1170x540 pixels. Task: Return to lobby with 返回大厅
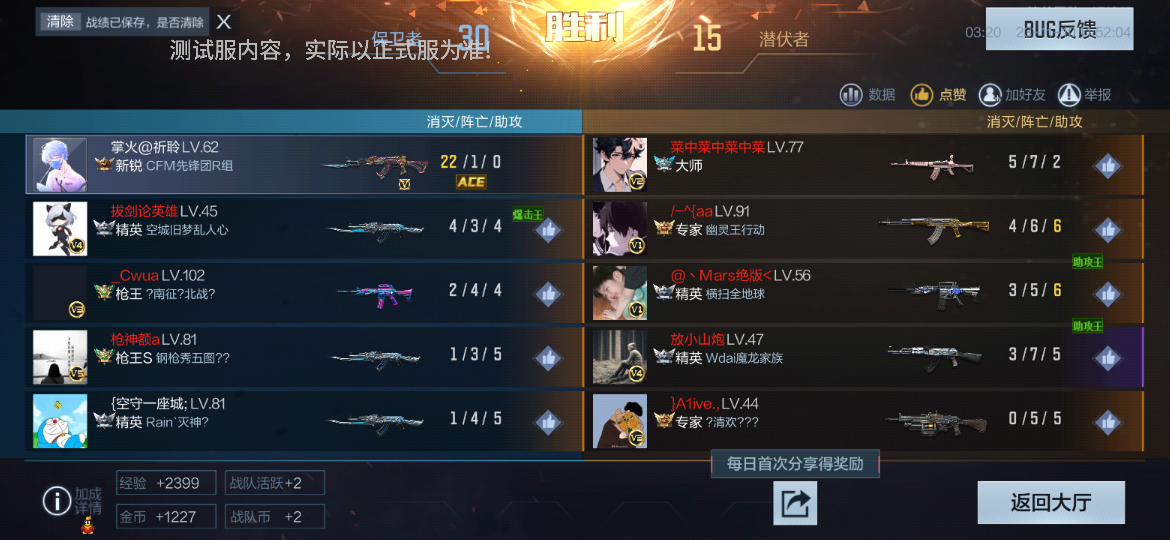[x=1051, y=503]
